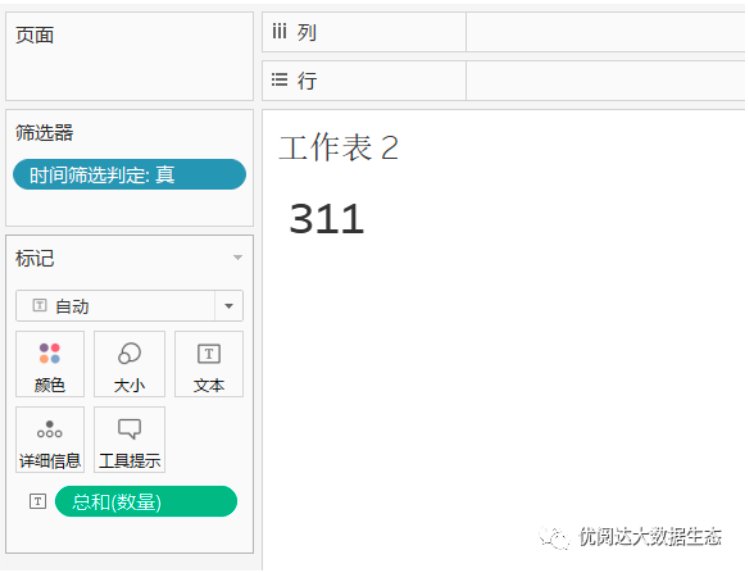Expand the 标记 card menu arrow
Image resolution: width=748 pixels, height=573 pixels.
(238, 258)
